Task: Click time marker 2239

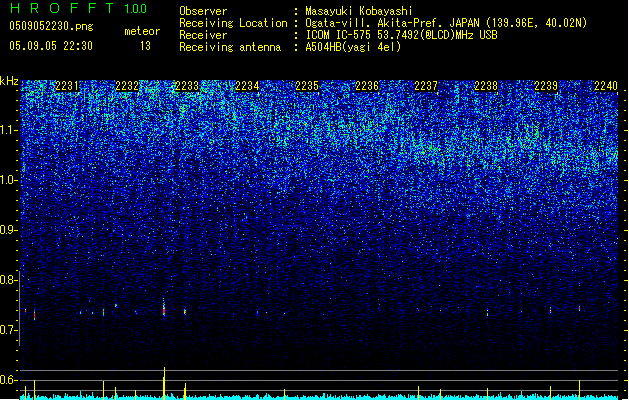Action: (546, 86)
